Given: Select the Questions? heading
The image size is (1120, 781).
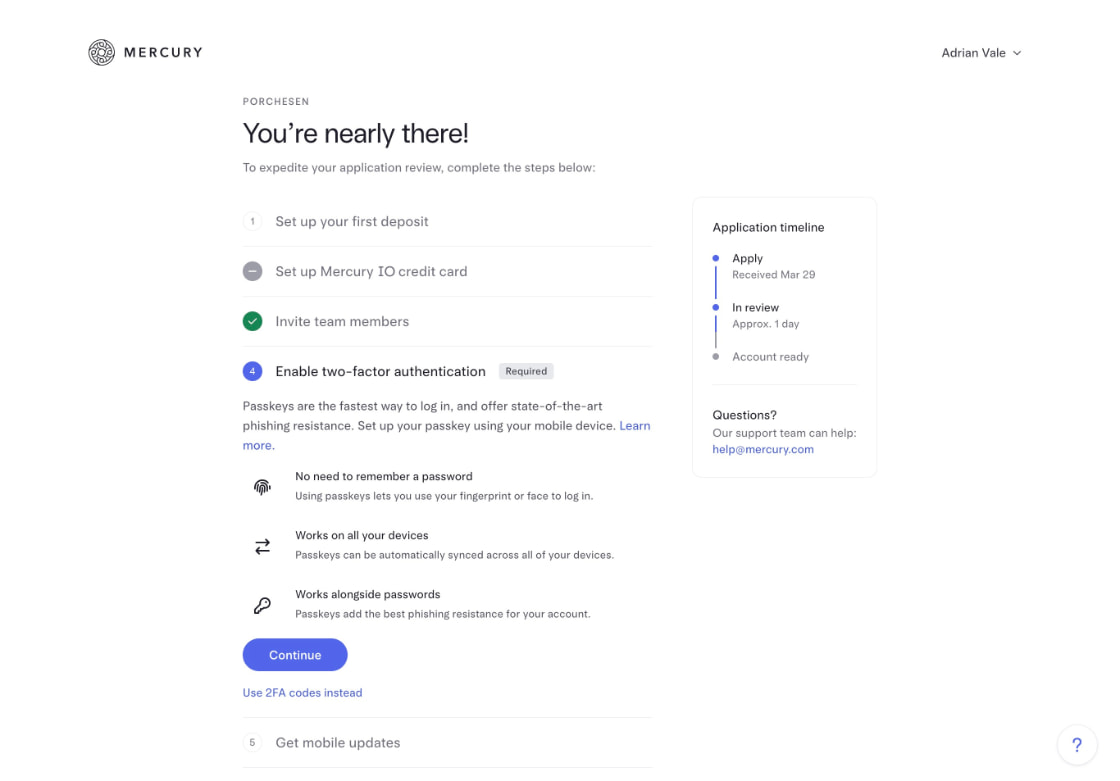Looking at the screenshot, I should point(744,415).
